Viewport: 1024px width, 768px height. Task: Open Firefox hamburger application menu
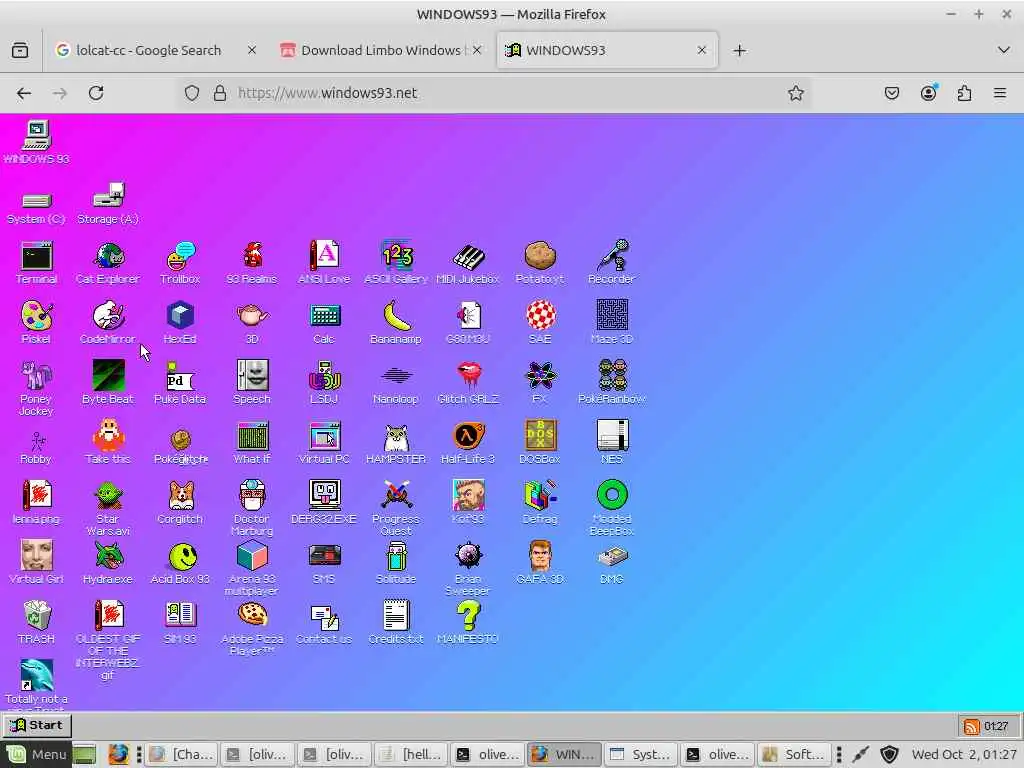[x=1000, y=93]
